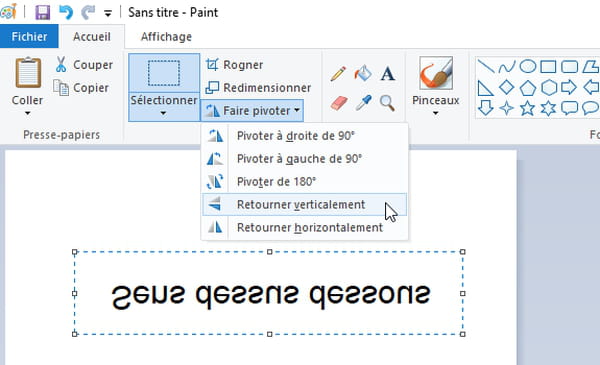The width and height of the screenshot is (600, 365).
Task: Select the Color picker eyedropper
Action: (x=363, y=103)
